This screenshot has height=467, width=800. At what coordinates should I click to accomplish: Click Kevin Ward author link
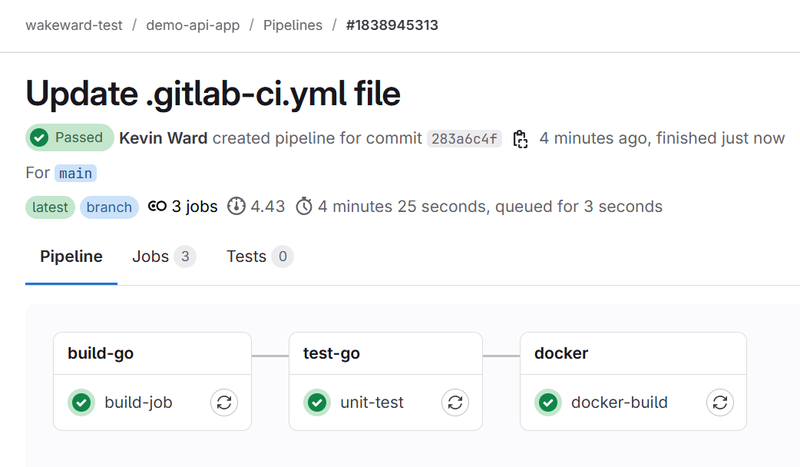(x=163, y=138)
